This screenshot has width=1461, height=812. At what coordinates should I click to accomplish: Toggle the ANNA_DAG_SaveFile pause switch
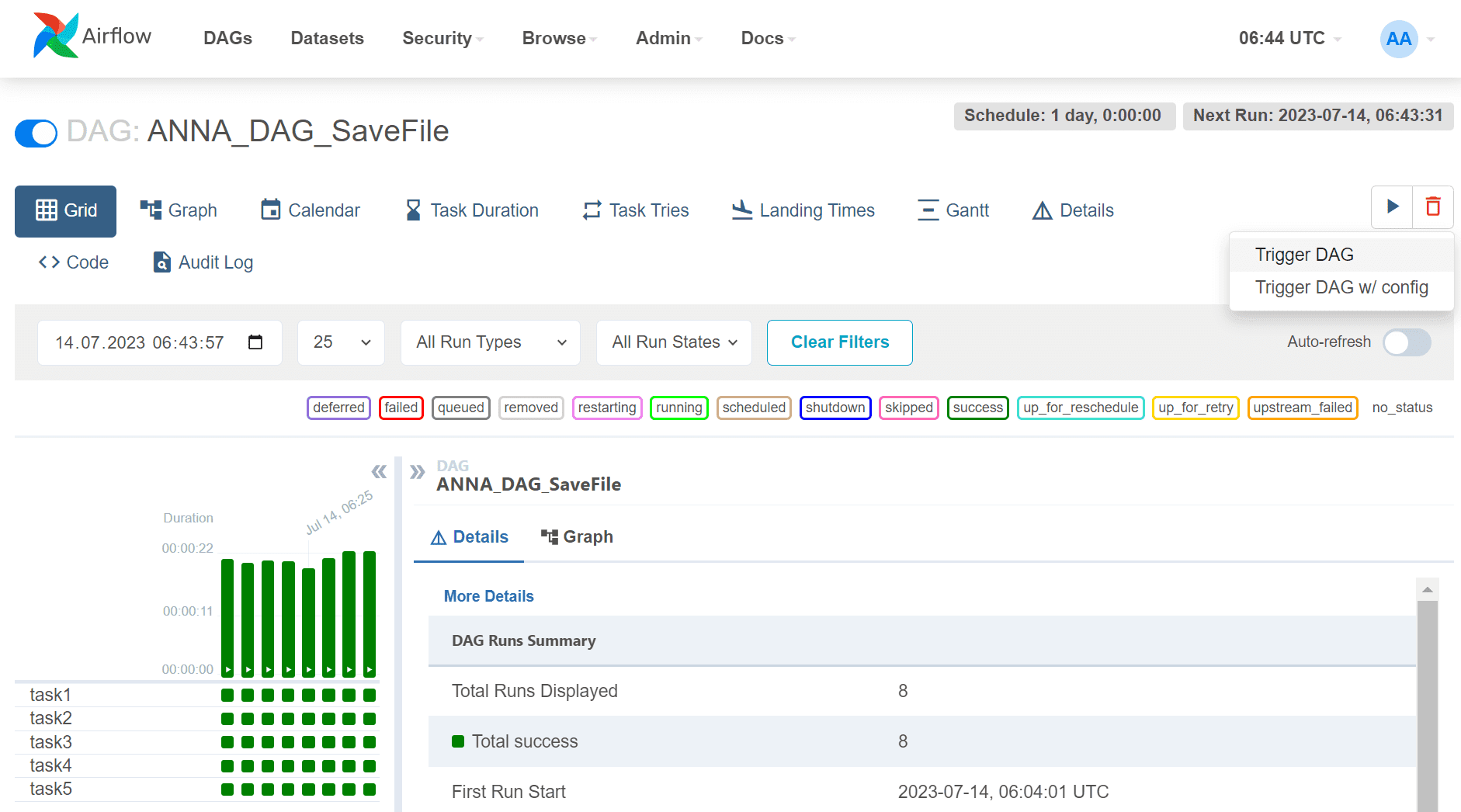36,133
